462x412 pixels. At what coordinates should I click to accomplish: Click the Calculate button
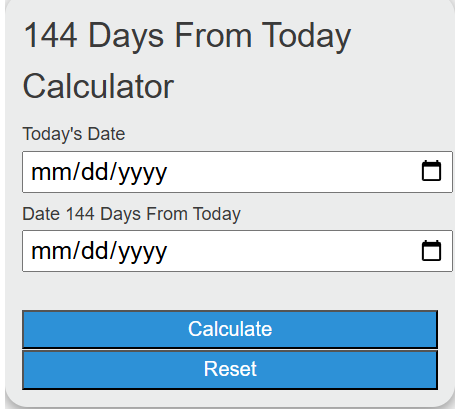tap(230, 329)
